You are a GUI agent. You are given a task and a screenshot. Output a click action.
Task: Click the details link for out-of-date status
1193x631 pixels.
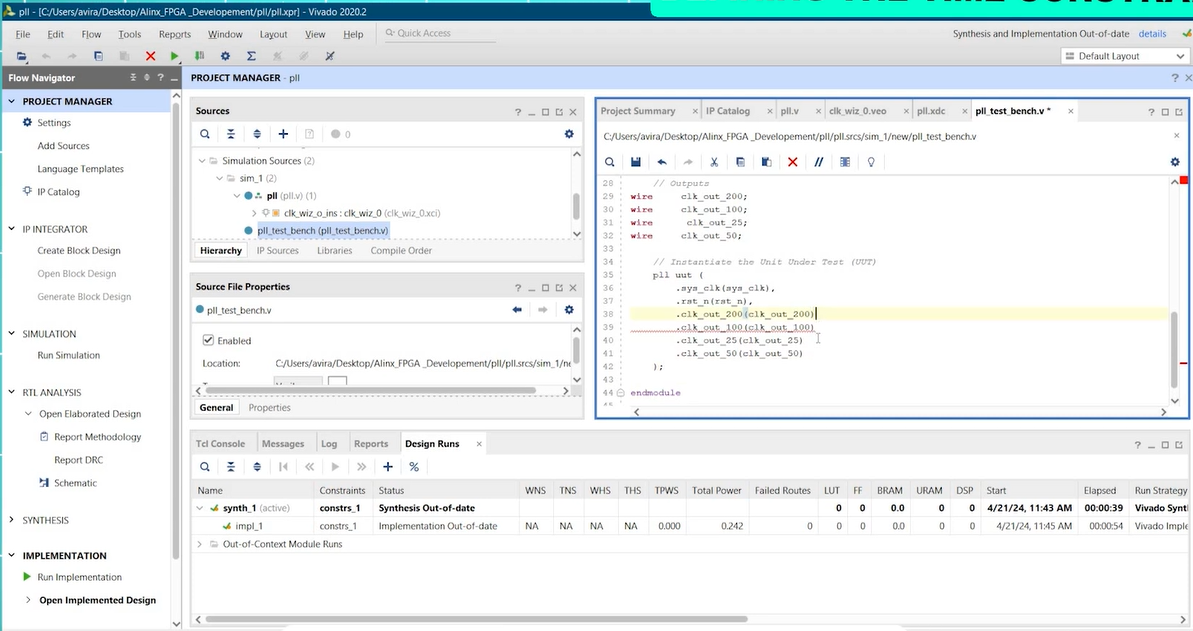click(1152, 33)
